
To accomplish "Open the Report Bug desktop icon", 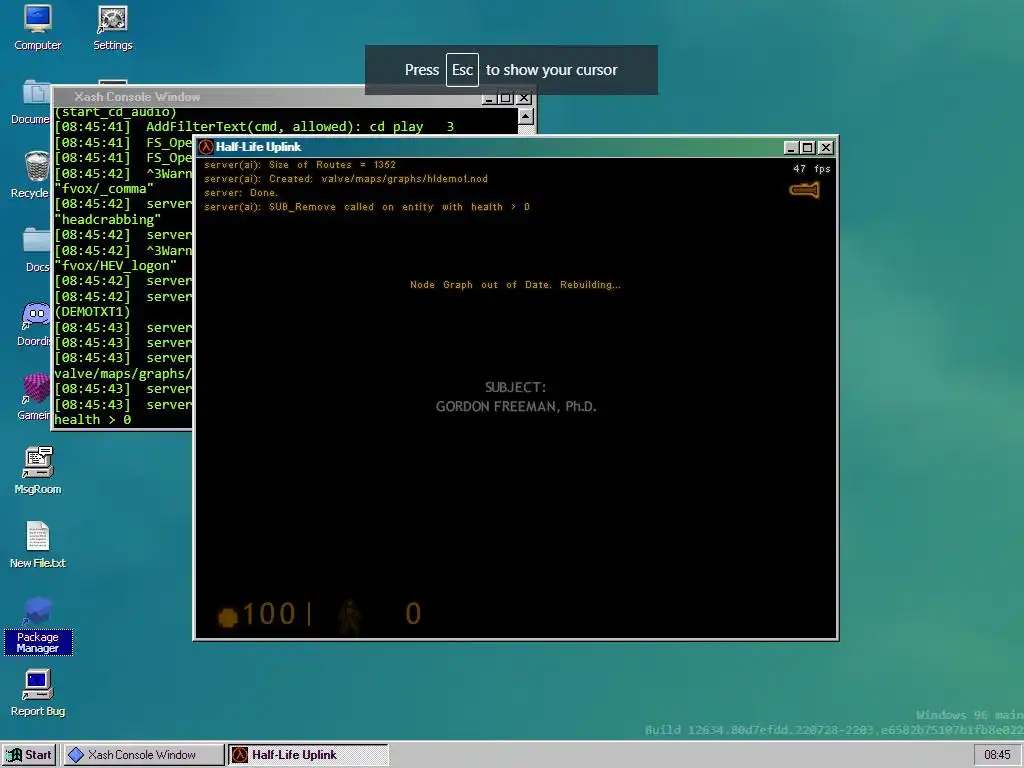I will (x=37, y=693).
